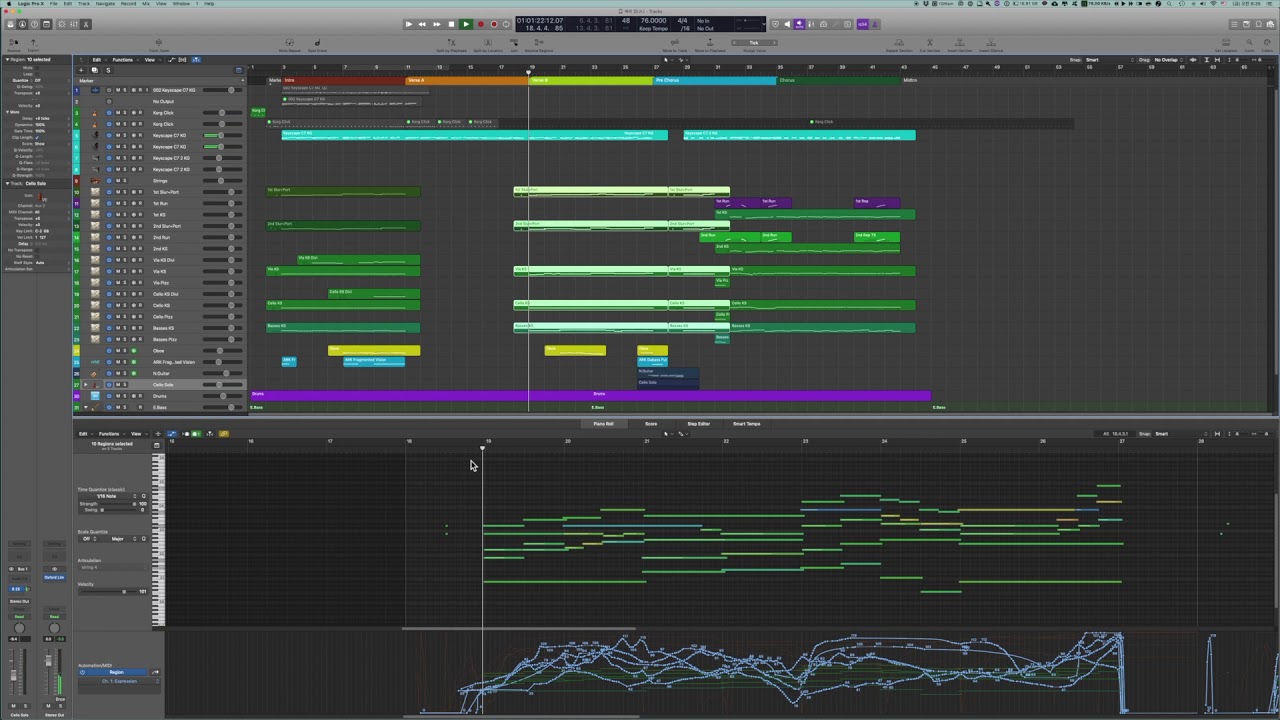Click Repeat Section toolbar icon
Image resolution: width=1280 pixels, height=720 pixels.
899,45
